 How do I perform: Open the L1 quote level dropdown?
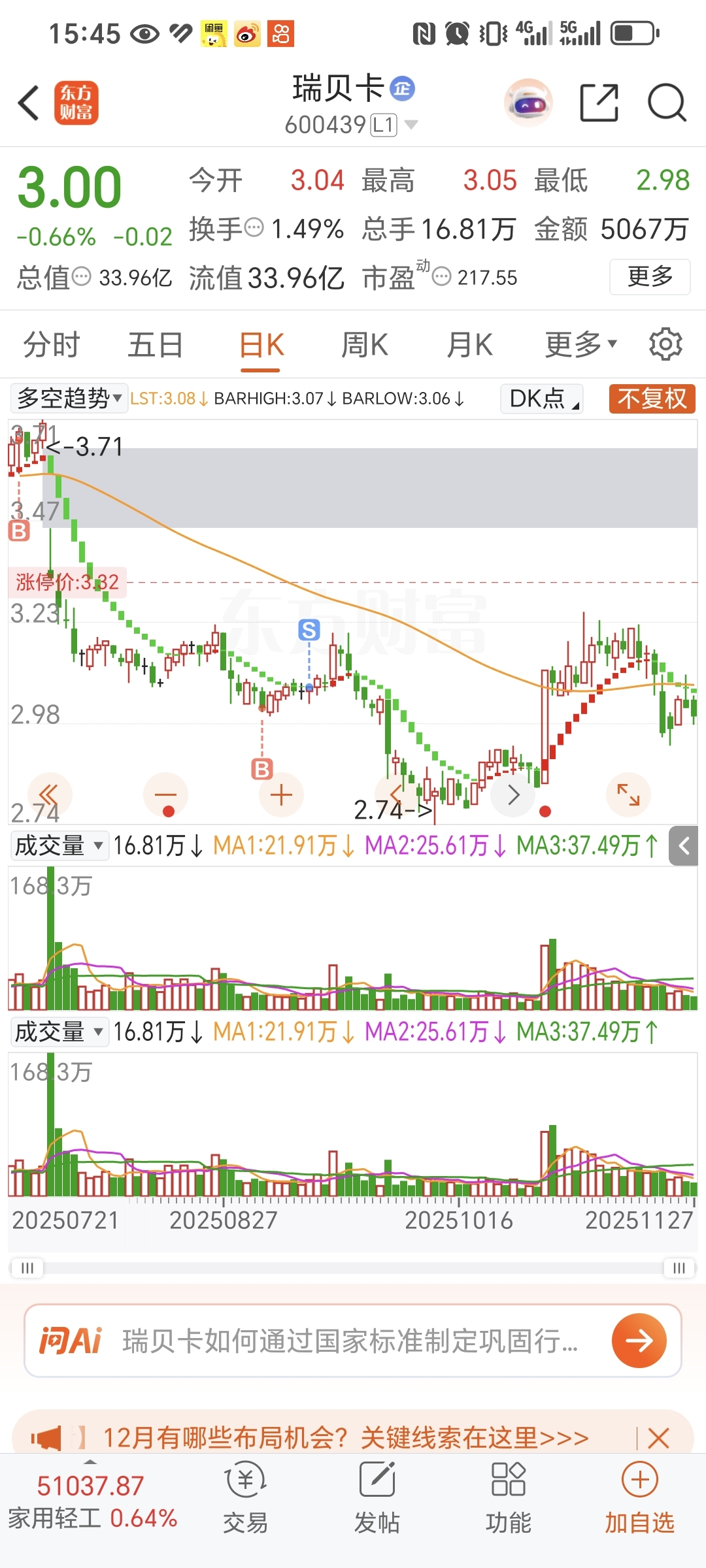pyautogui.click(x=394, y=124)
